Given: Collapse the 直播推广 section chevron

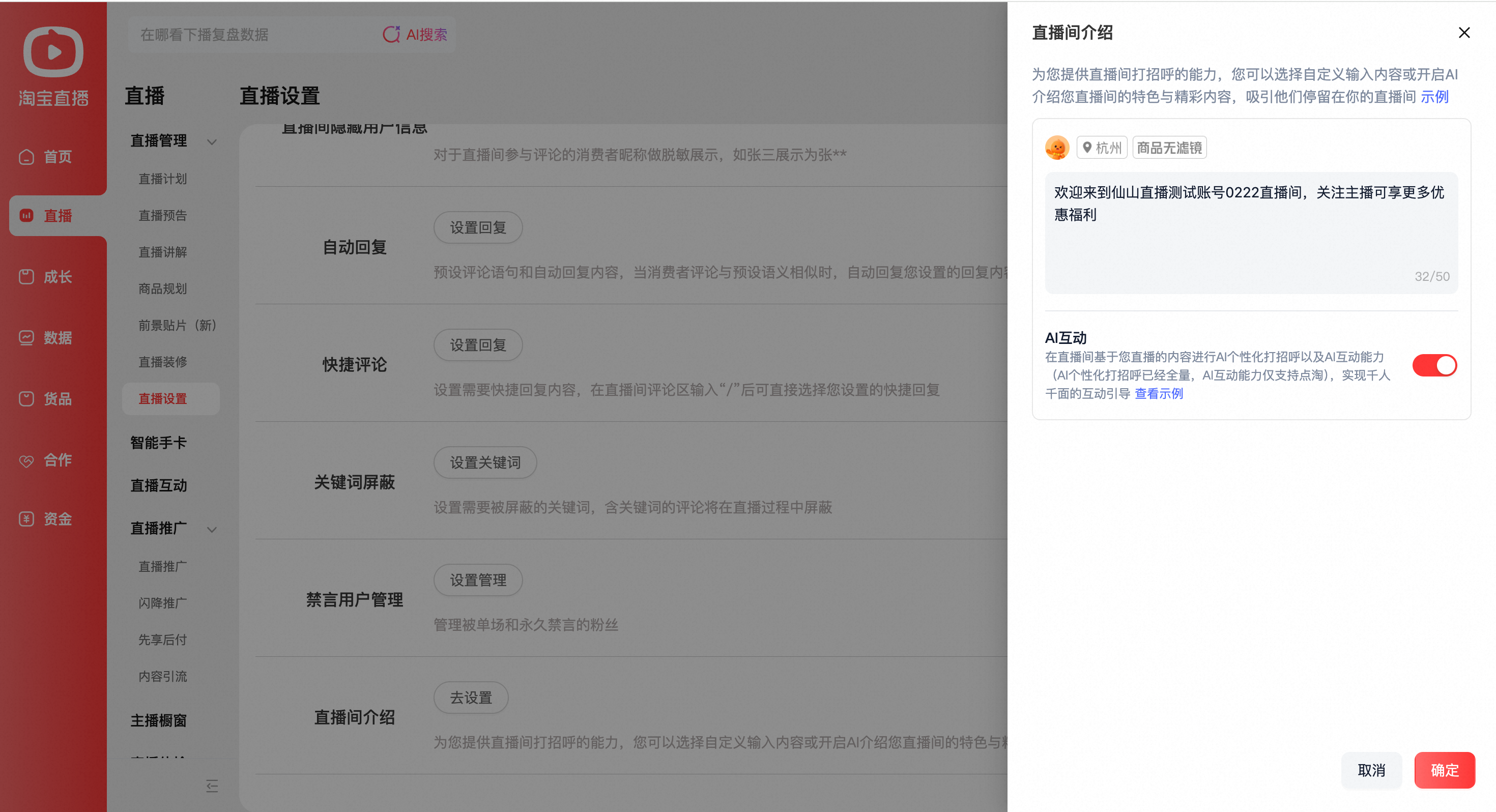Looking at the screenshot, I should point(212,529).
